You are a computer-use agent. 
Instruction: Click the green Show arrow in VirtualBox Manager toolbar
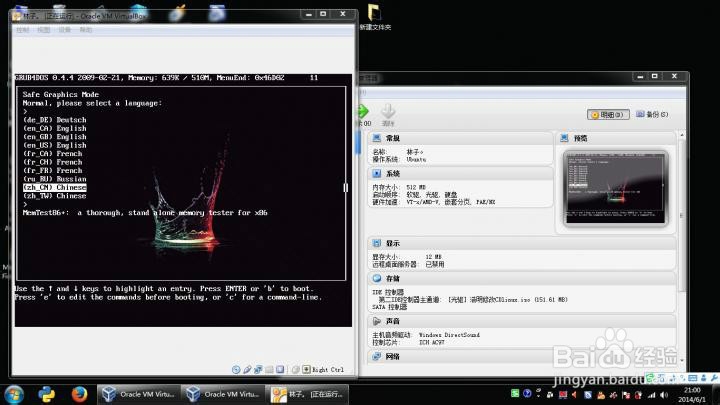click(363, 112)
